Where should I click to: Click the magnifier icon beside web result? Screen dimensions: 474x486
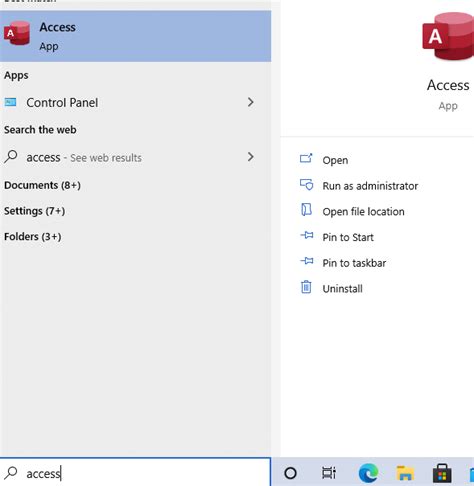(11, 157)
